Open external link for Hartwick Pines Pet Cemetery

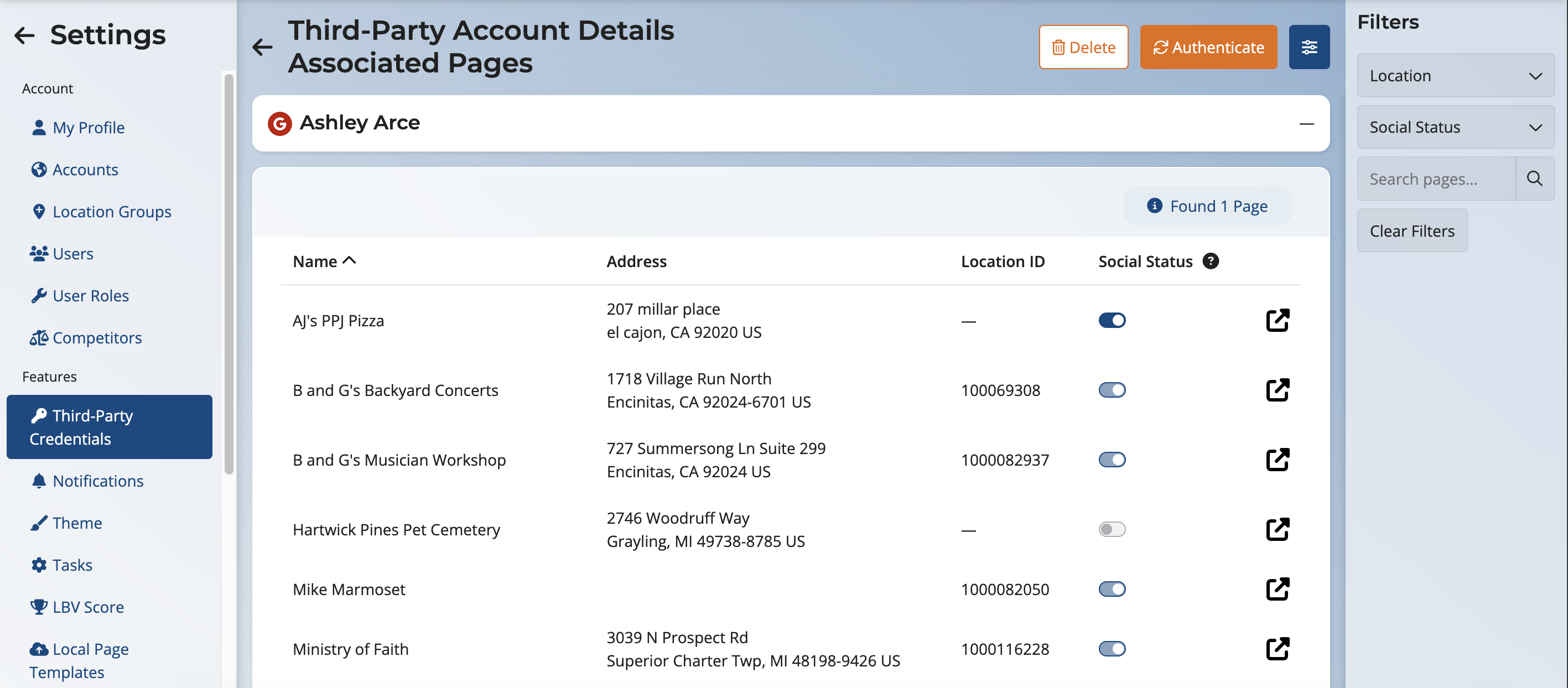(x=1277, y=529)
